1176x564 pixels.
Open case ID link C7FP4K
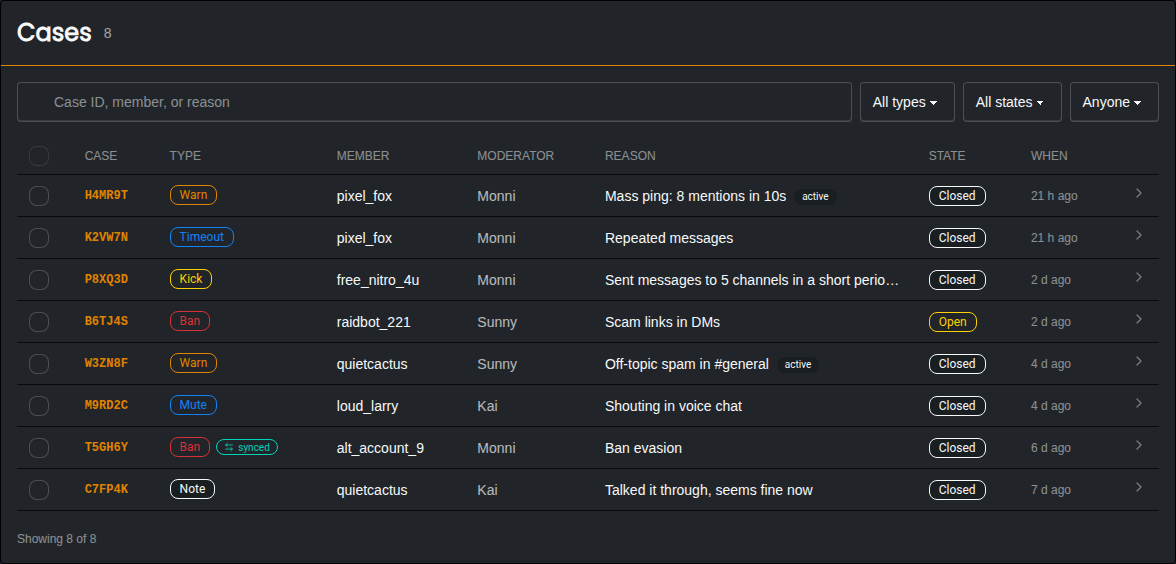pos(106,489)
